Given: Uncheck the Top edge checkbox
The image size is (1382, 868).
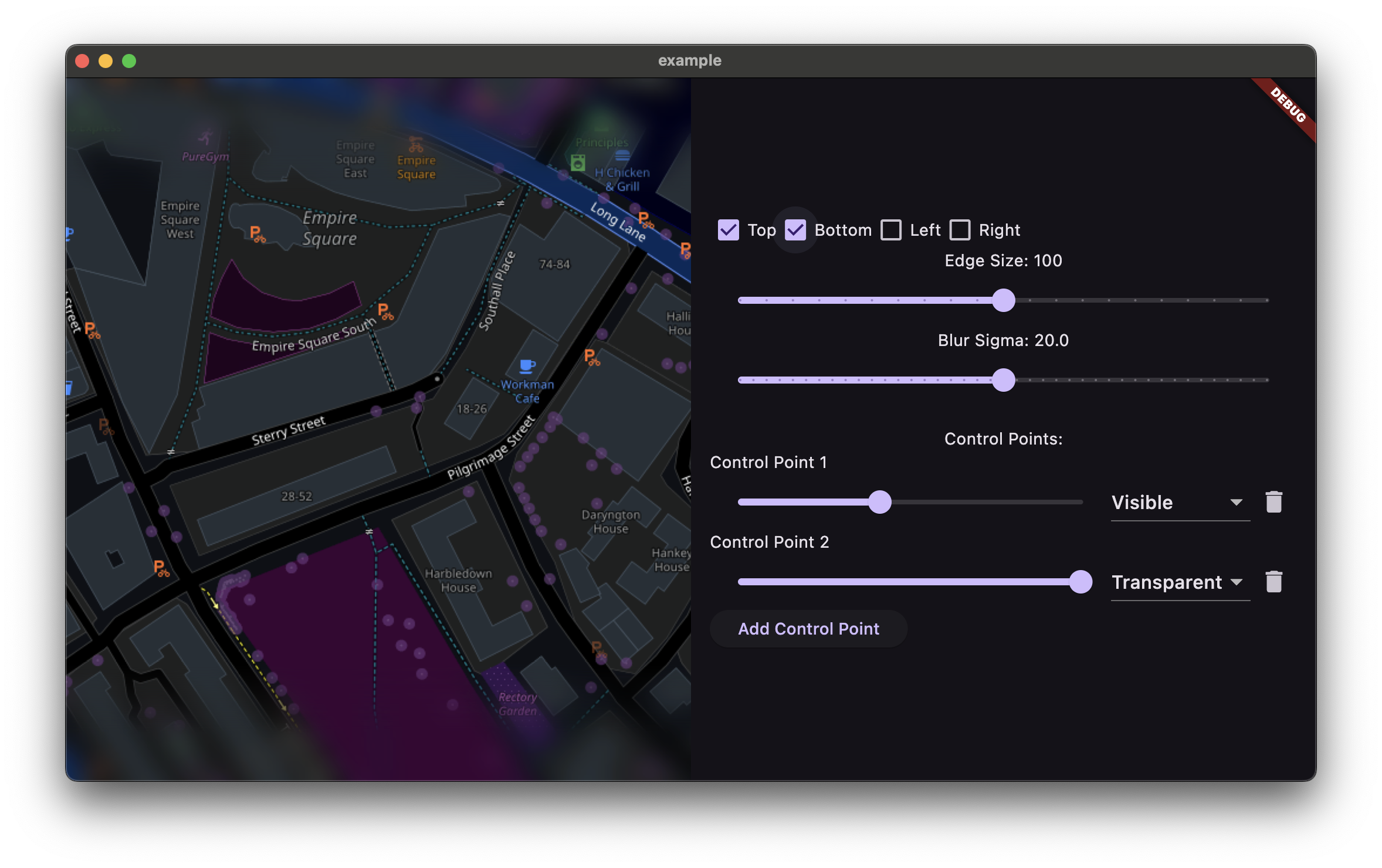Looking at the screenshot, I should 729,230.
